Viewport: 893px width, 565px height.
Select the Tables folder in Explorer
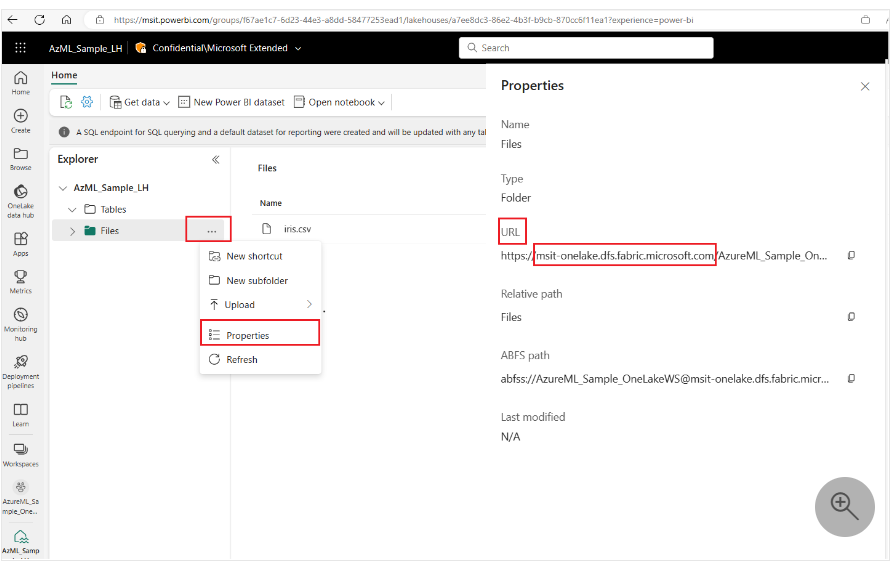[x=113, y=210]
